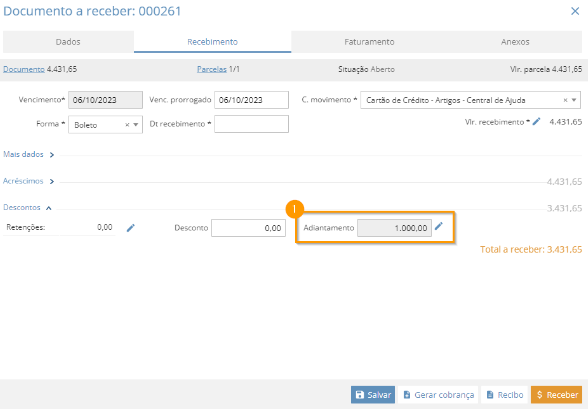Edit Vlr. recebimento with pencil icon
Image resolution: width=588 pixels, height=409 pixels.
pyautogui.click(x=537, y=121)
